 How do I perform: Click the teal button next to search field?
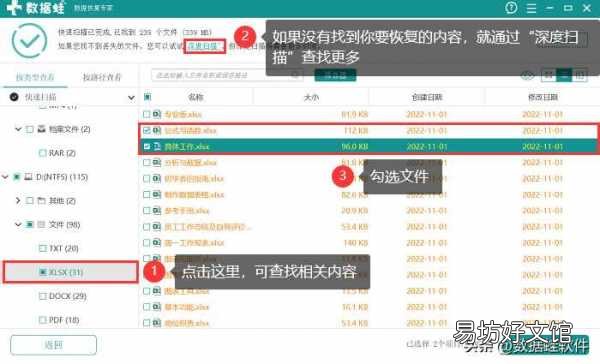pos(335,75)
